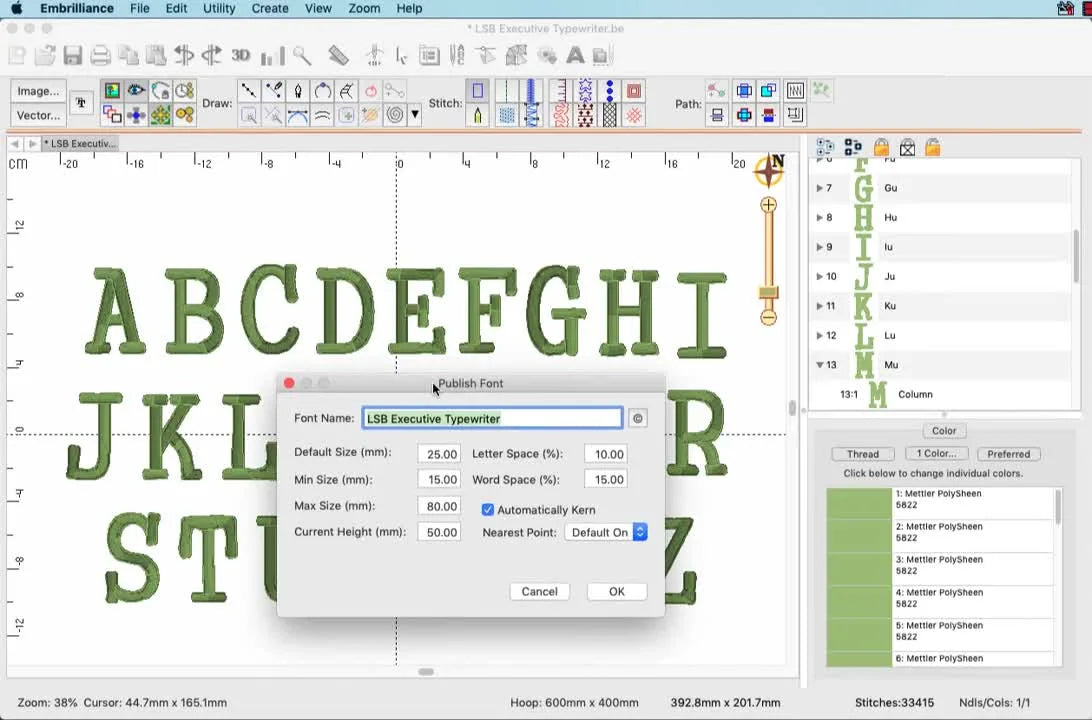This screenshot has height=720, width=1092.
Task: Open the Zoom menu
Action: tap(364, 8)
